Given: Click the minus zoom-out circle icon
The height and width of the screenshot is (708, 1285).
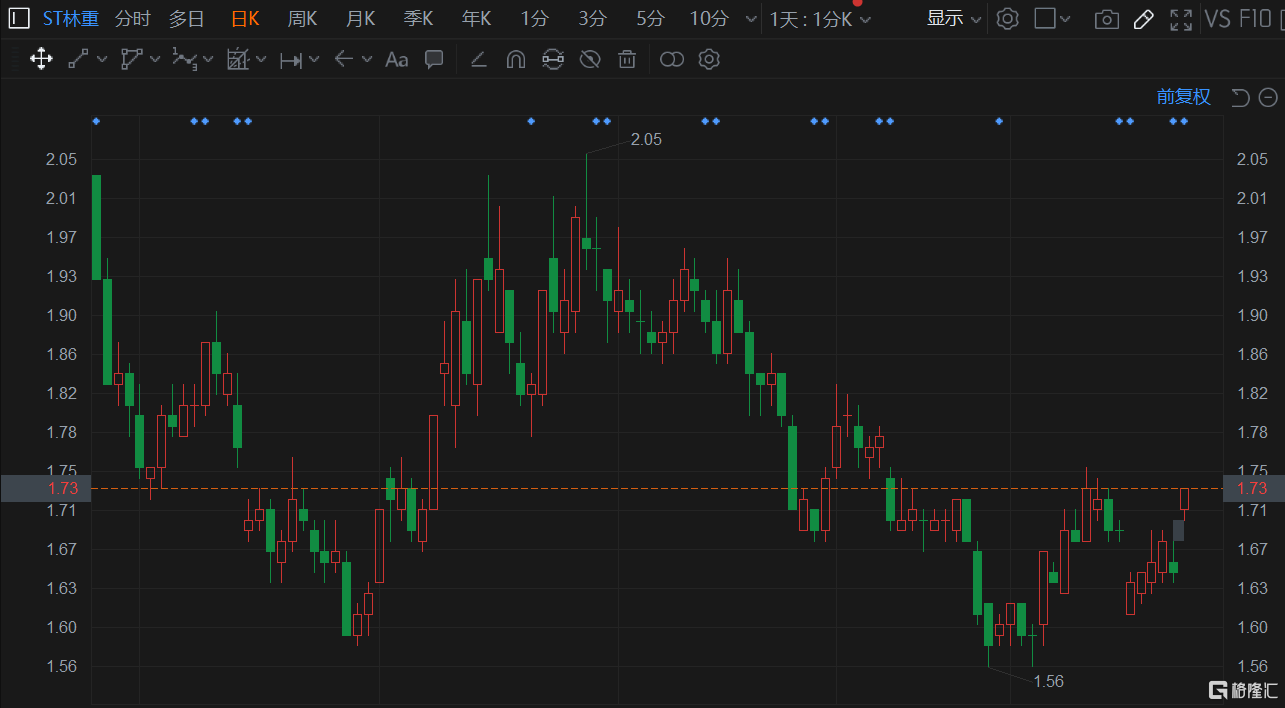Looking at the screenshot, I should click(1268, 97).
